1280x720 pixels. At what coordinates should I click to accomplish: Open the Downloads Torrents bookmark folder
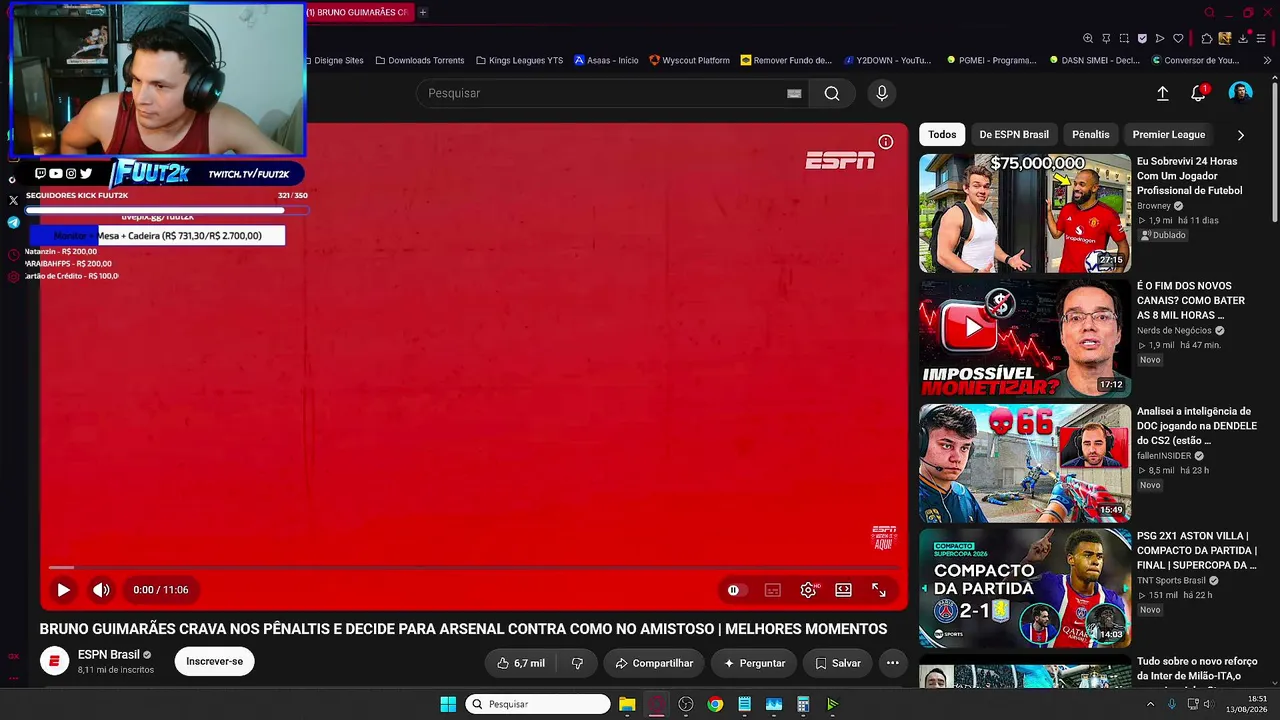coord(420,60)
